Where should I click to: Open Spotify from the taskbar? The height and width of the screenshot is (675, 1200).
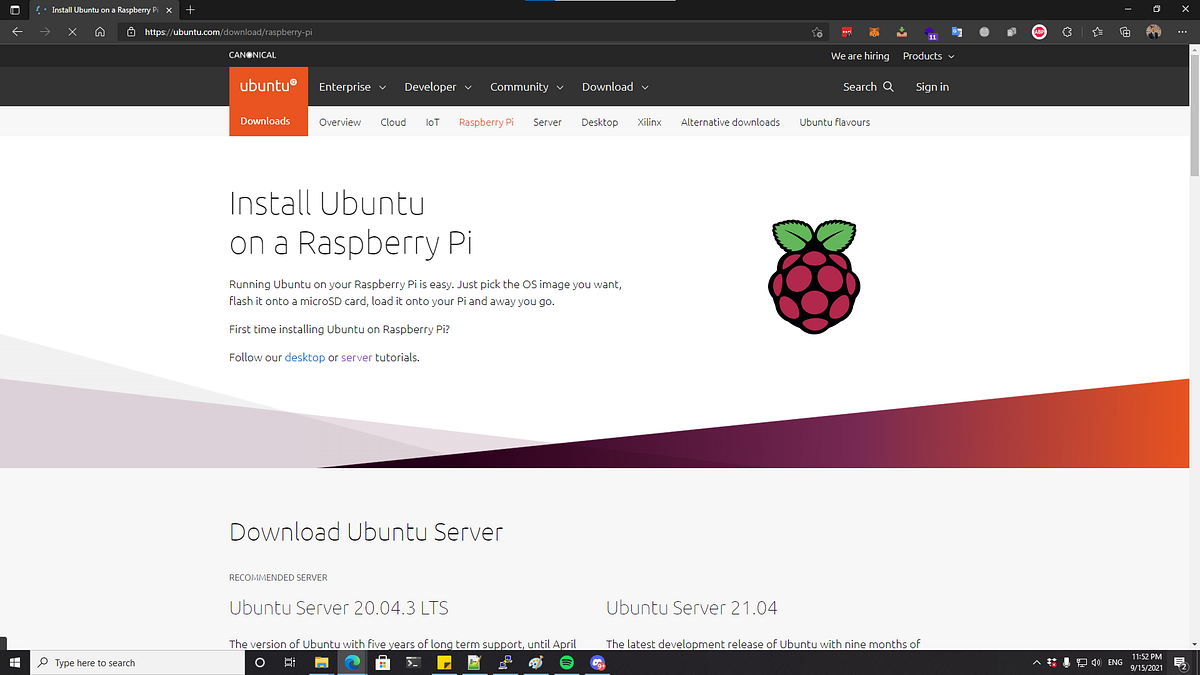click(567, 662)
